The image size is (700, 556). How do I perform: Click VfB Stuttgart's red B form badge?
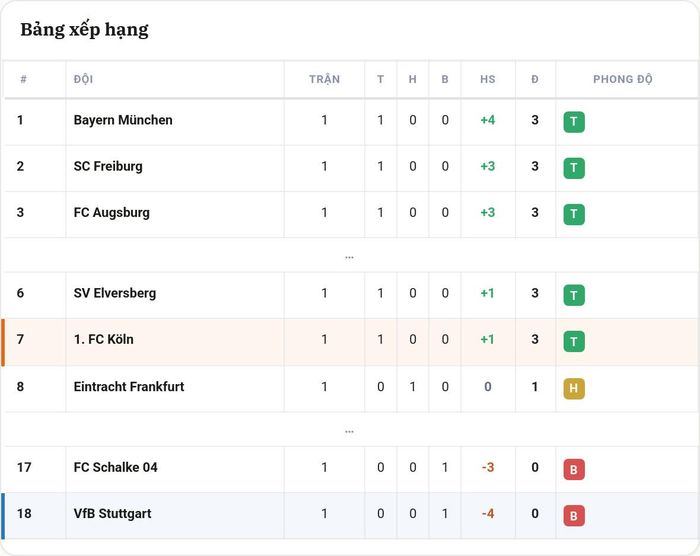coord(574,516)
